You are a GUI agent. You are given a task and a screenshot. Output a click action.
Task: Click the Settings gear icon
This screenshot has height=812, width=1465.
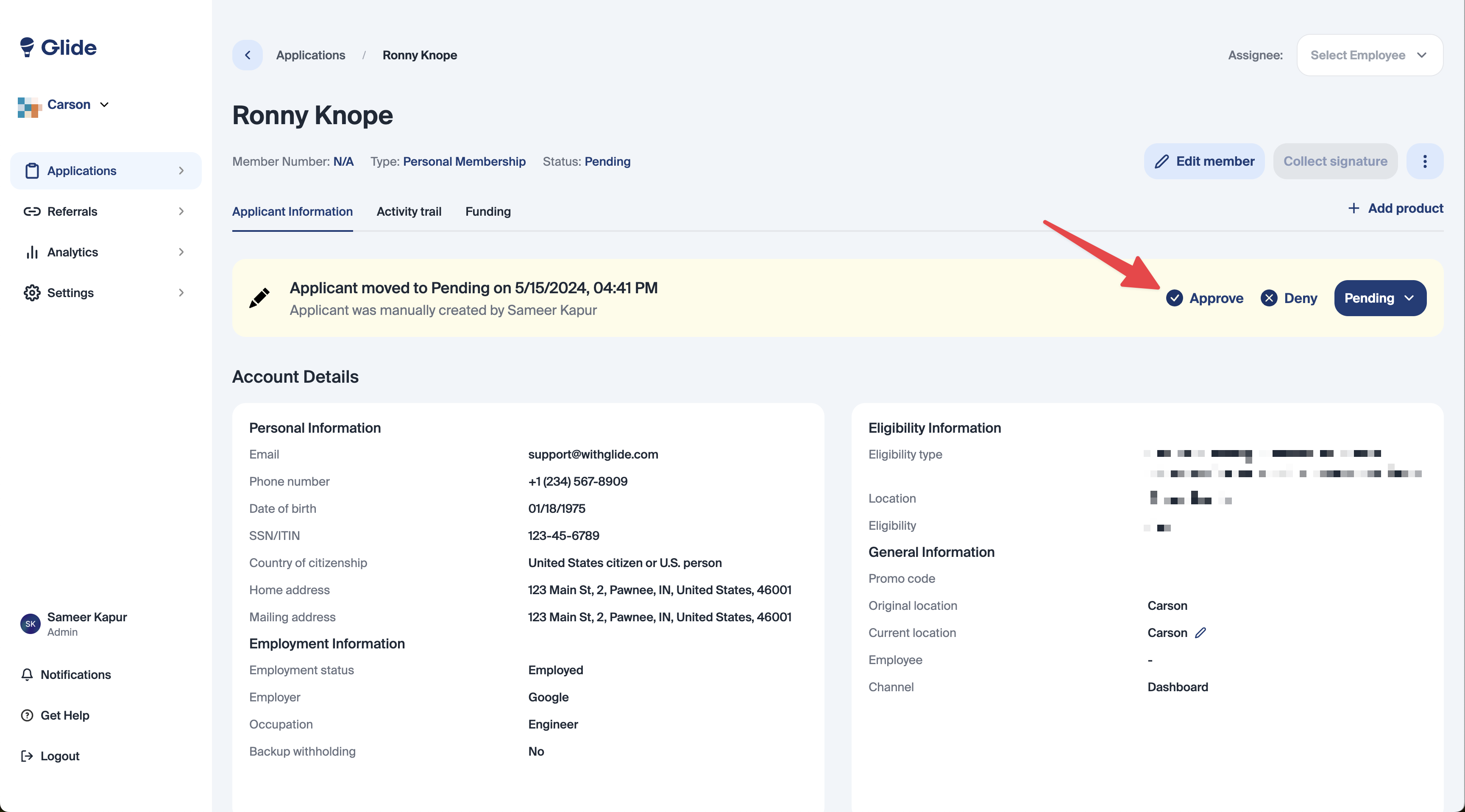click(32, 293)
